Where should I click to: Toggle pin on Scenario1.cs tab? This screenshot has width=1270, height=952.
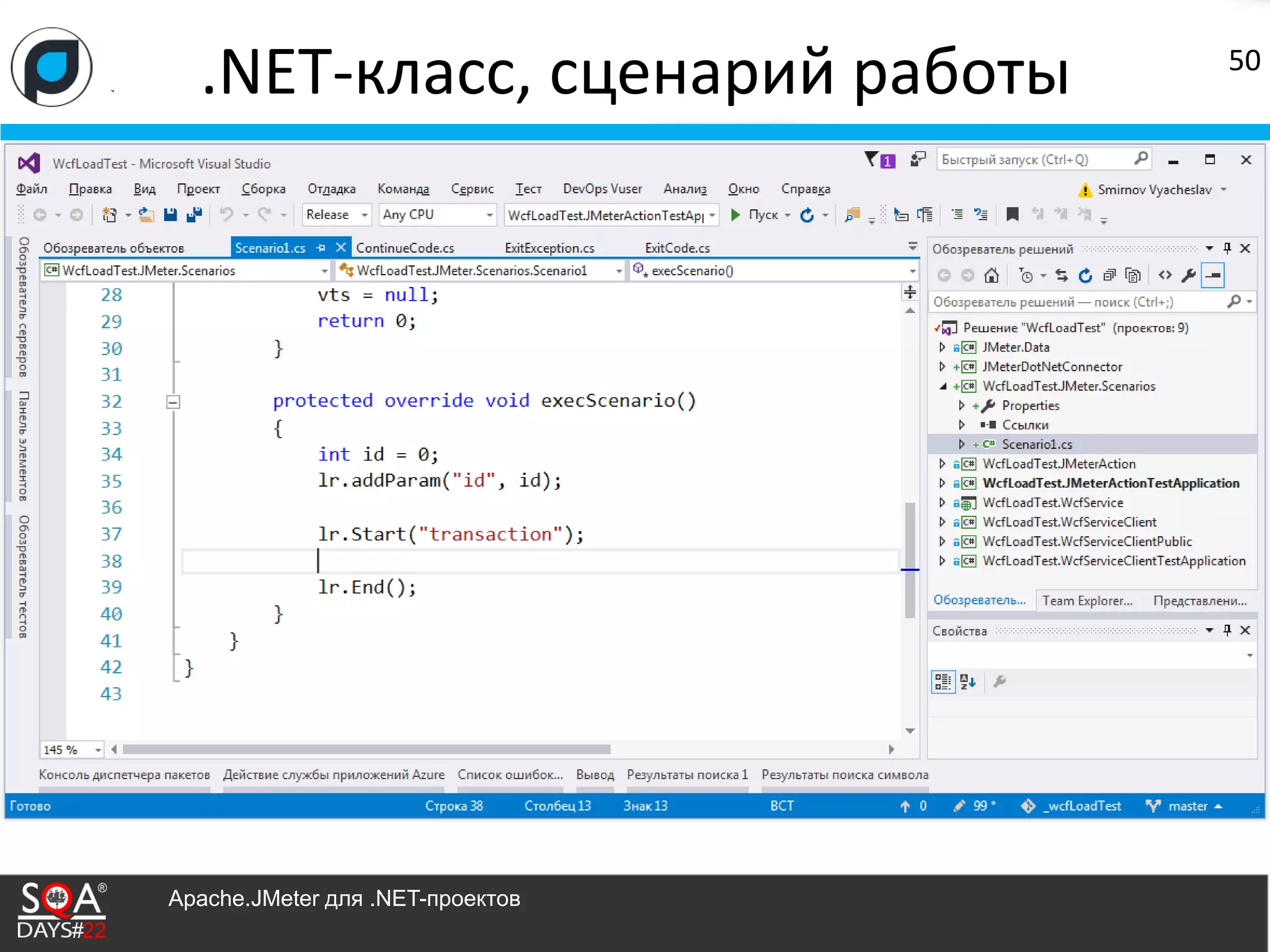(321, 248)
